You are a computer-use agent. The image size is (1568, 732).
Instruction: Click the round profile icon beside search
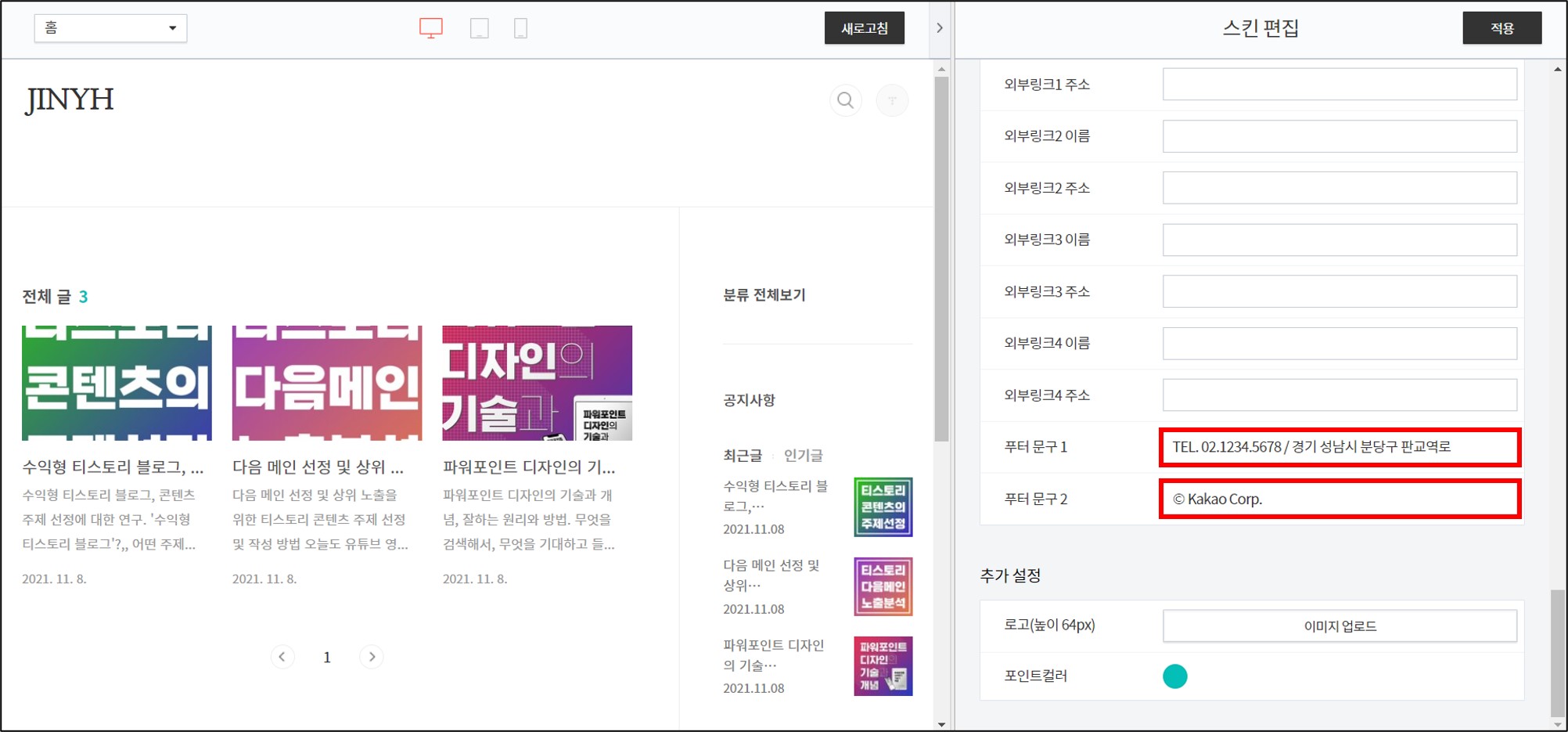click(x=892, y=100)
